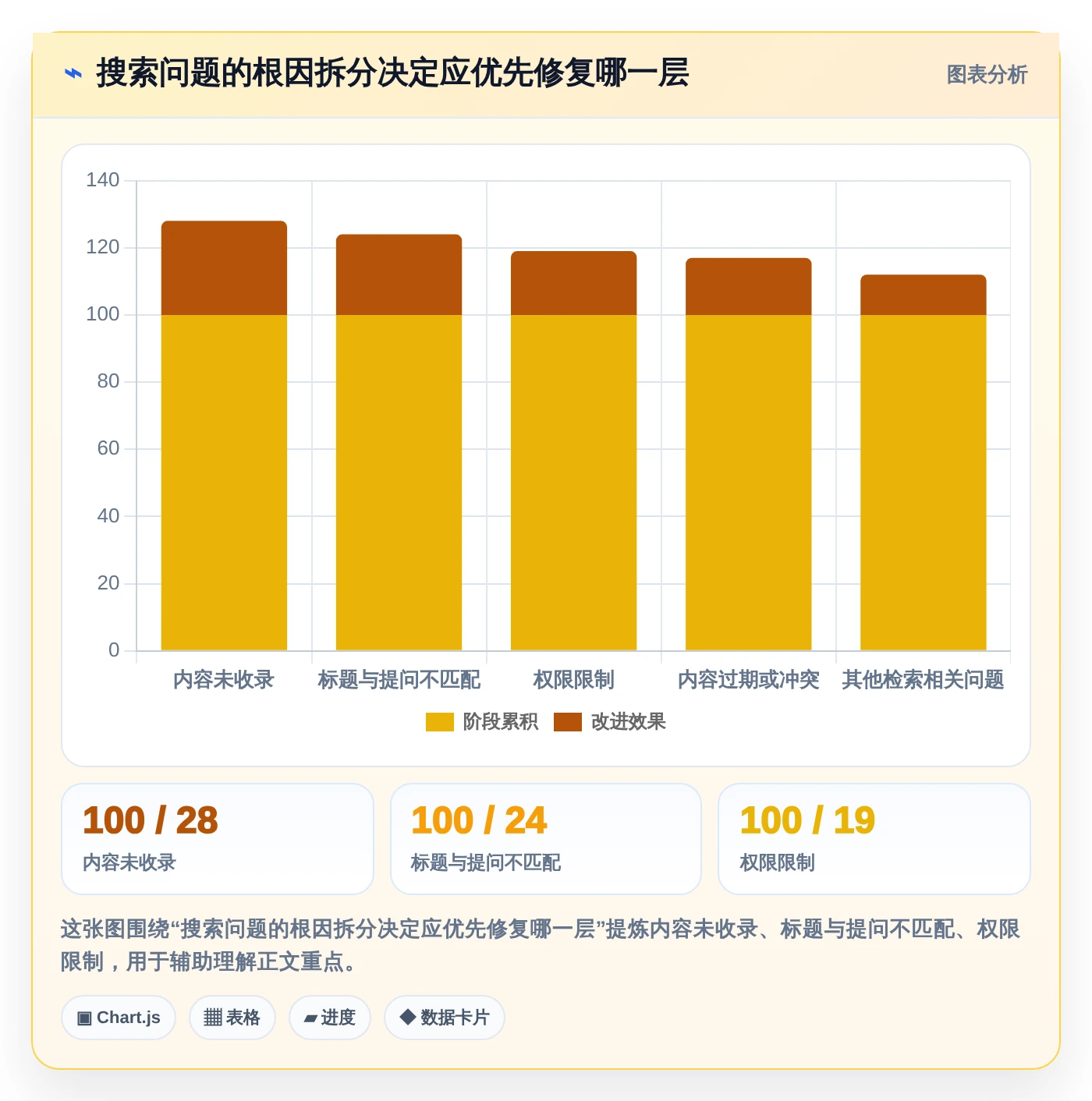Click the y-axis value 140
1092x1101 pixels.
pos(102,180)
